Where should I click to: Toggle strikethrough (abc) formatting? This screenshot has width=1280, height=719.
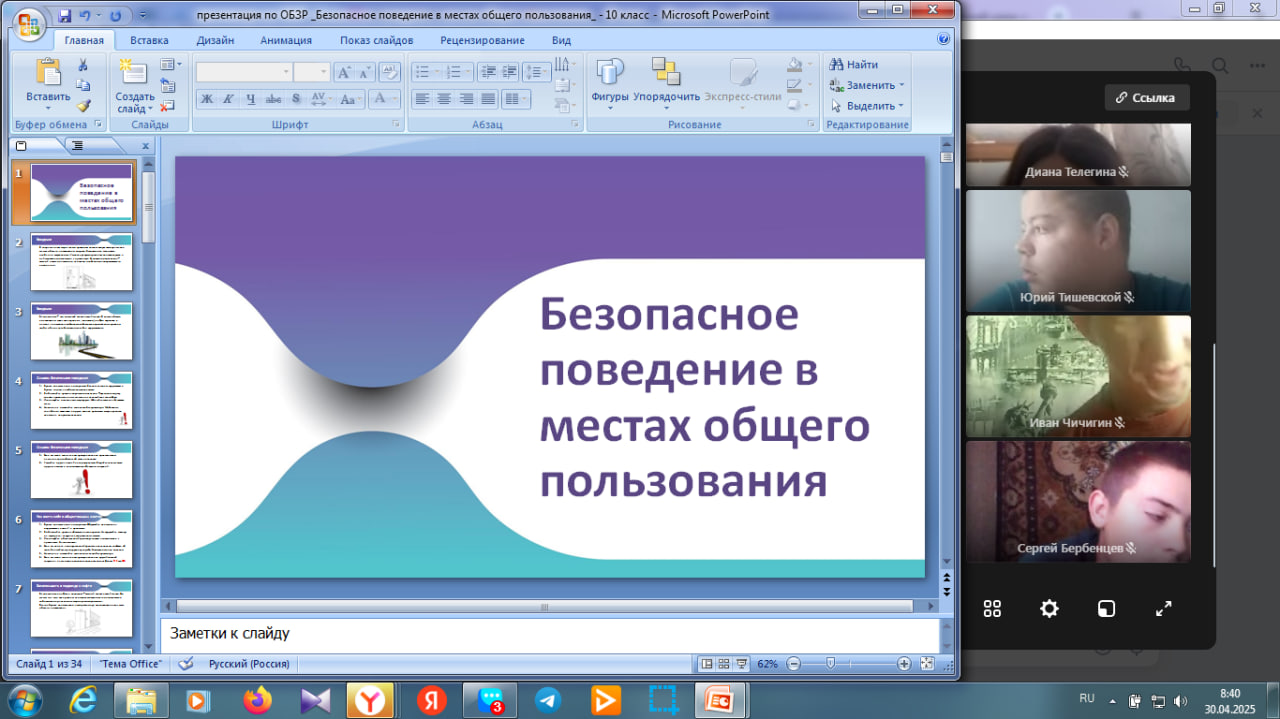(273, 99)
